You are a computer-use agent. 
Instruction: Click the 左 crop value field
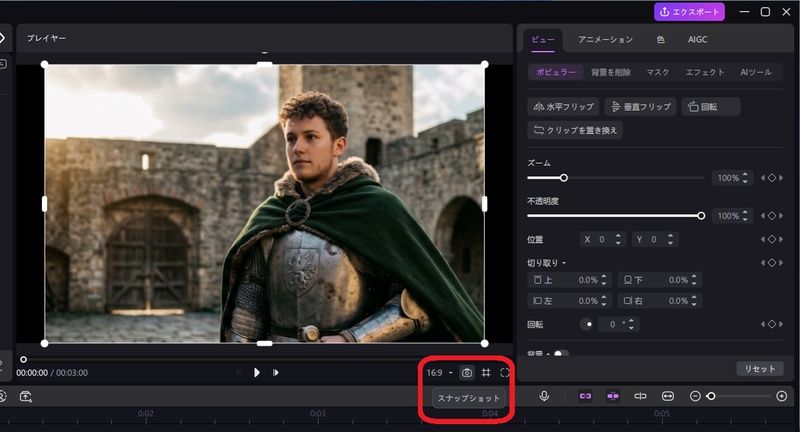pos(567,301)
